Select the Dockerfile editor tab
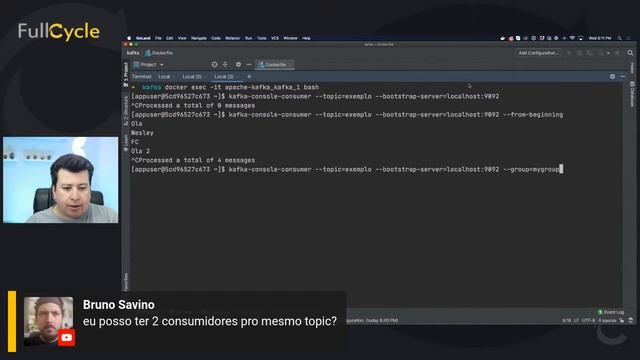640x360 pixels. (275, 64)
